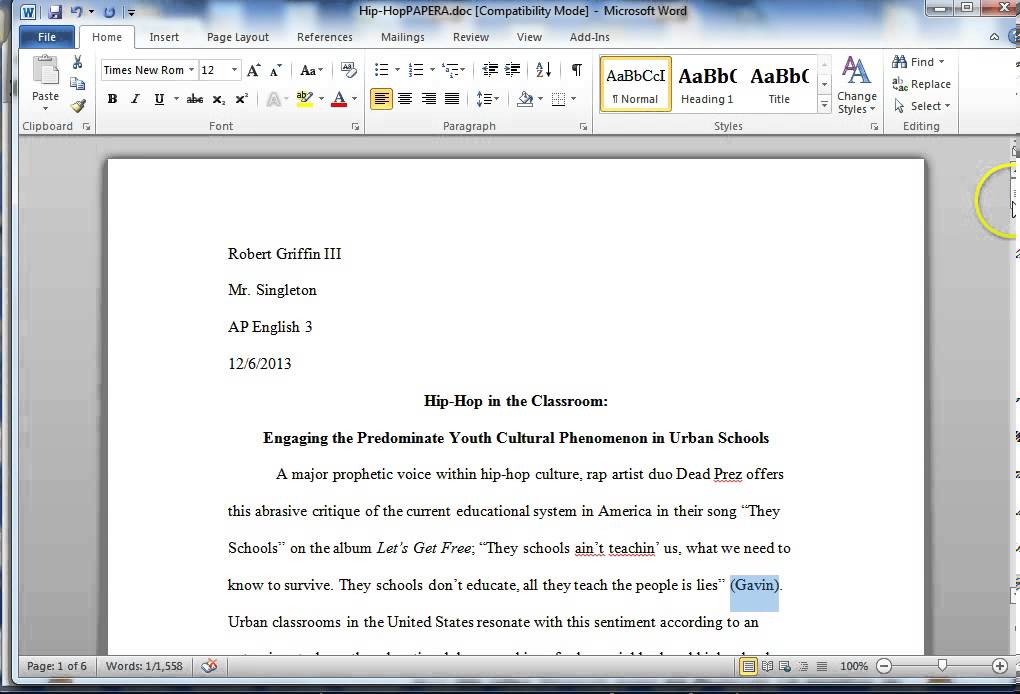Click the Replace button
Viewport: 1020px width, 694px height.
921,84
